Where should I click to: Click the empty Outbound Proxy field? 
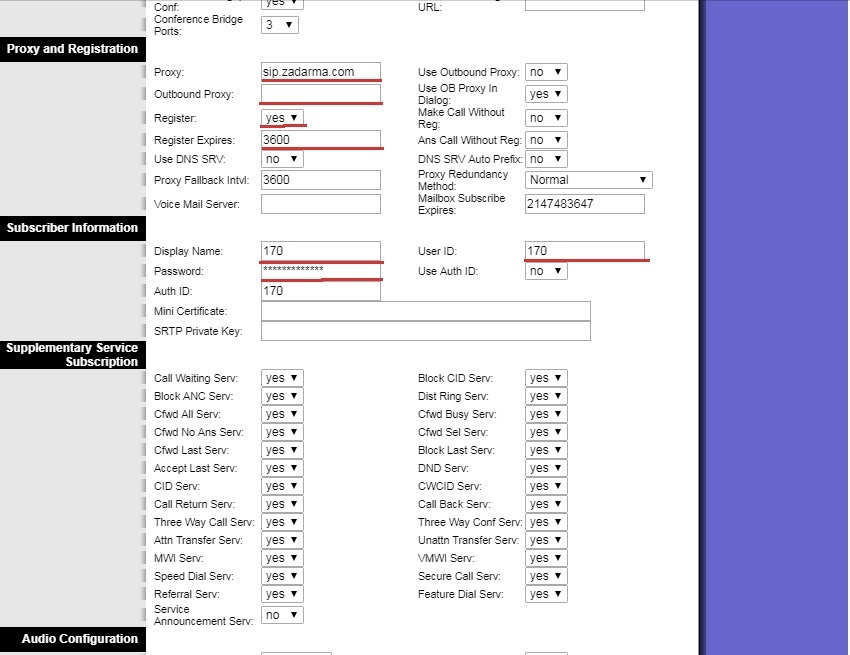pyautogui.click(x=321, y=94)
